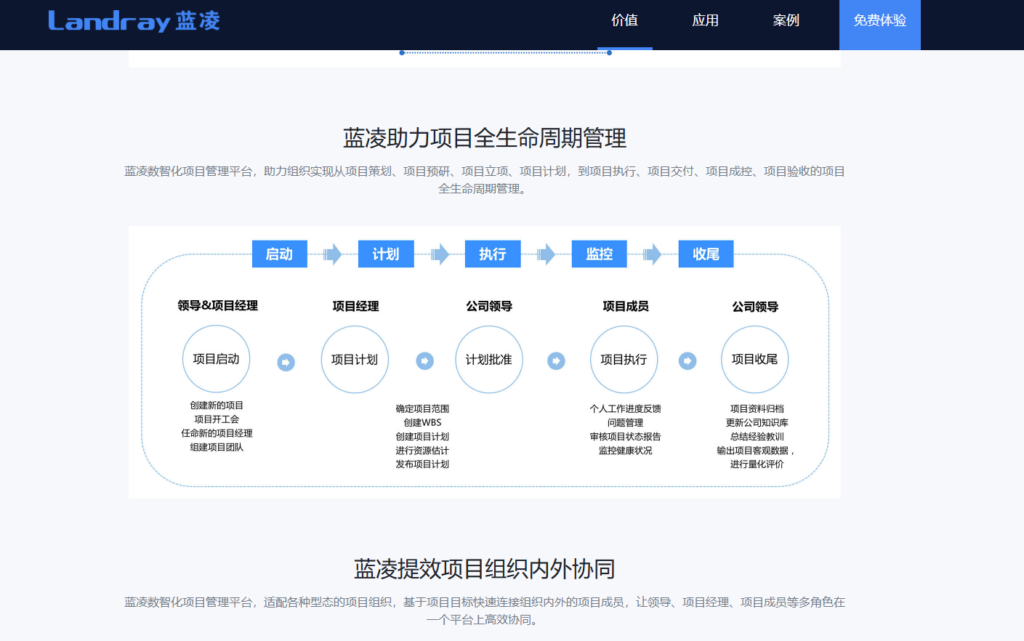Select the 价值 menu item
1024x641 pixels.
(624, 21)
